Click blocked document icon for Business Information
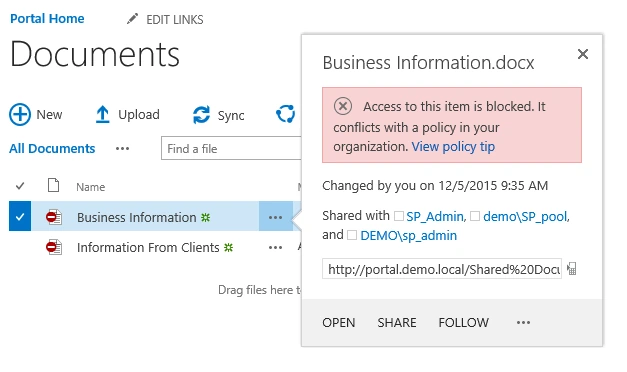This screenshot has height=372, width=627. 54,217
